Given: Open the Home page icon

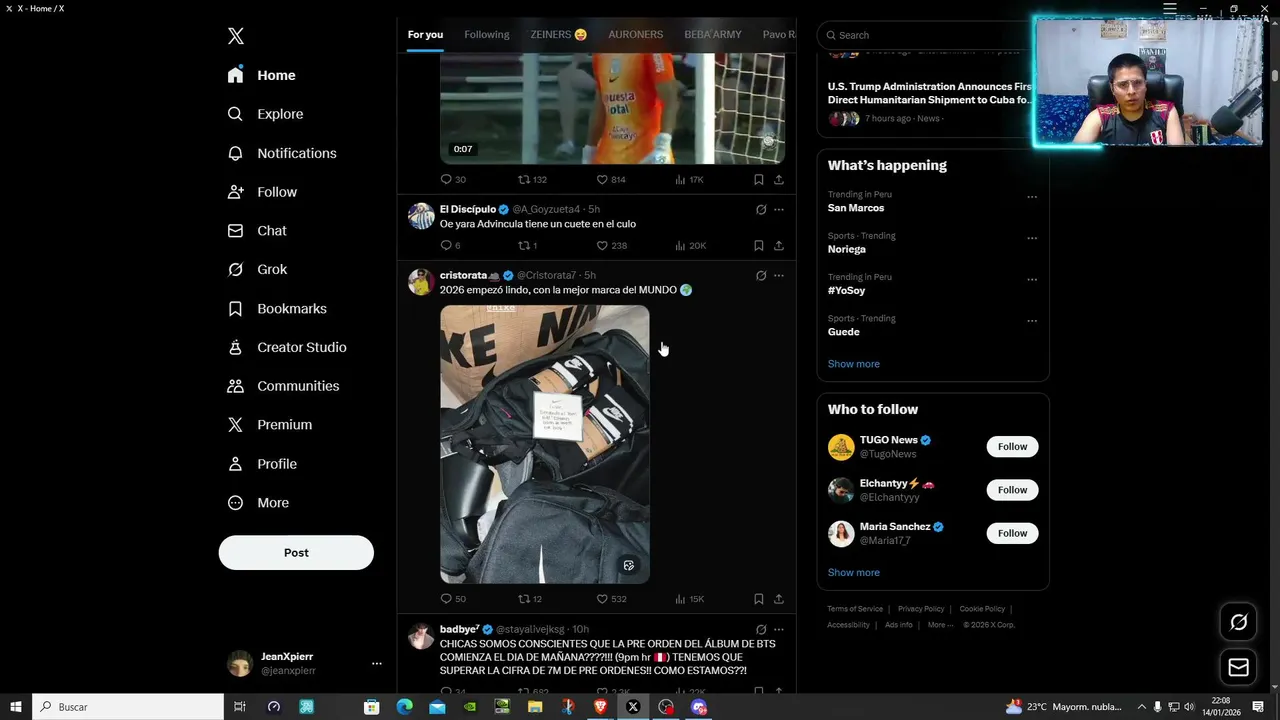Looking at the screenshot, I should click(x=235, y=75).
